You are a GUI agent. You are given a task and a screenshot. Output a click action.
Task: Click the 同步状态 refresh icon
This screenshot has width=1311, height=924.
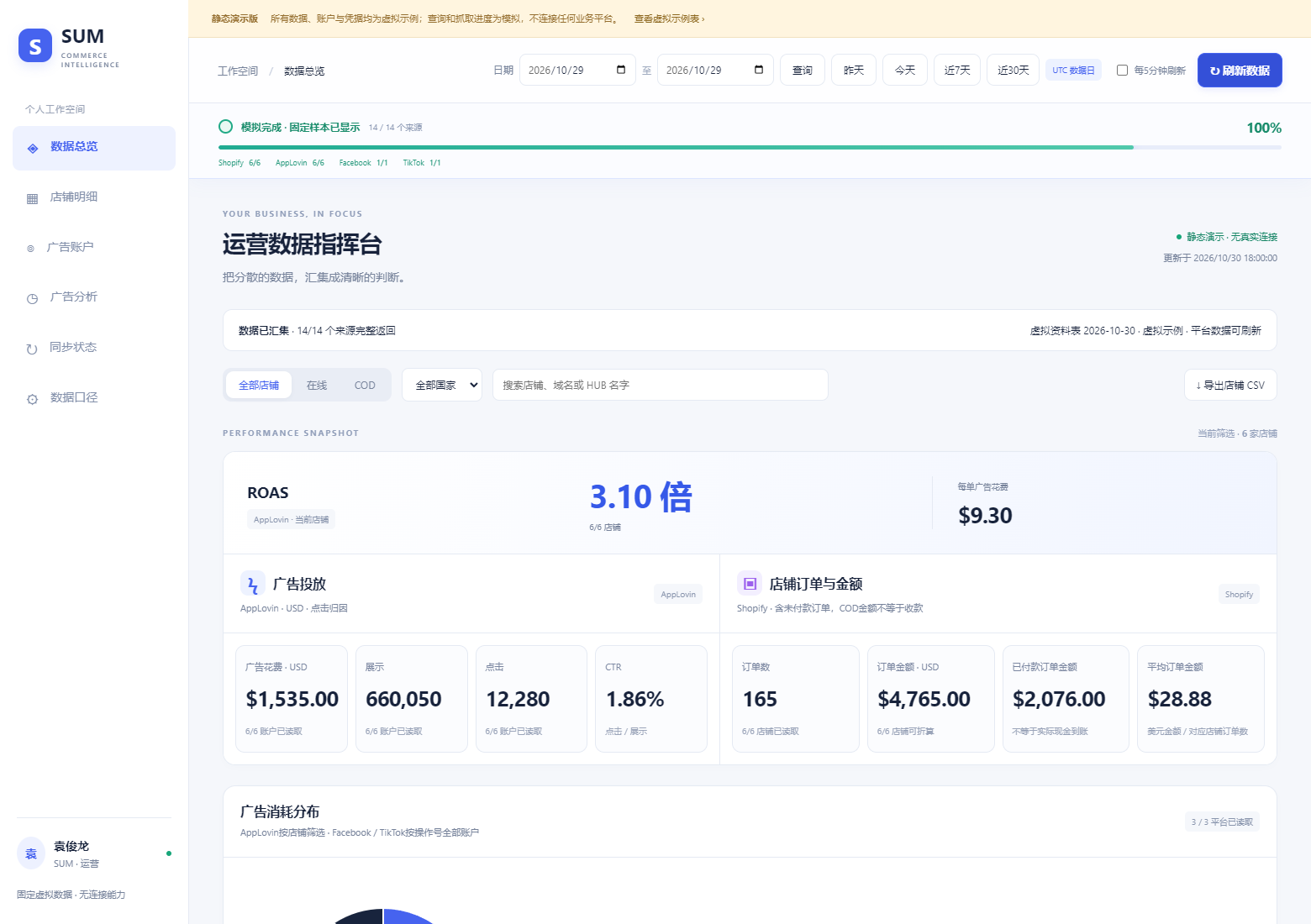pos(32,349)
